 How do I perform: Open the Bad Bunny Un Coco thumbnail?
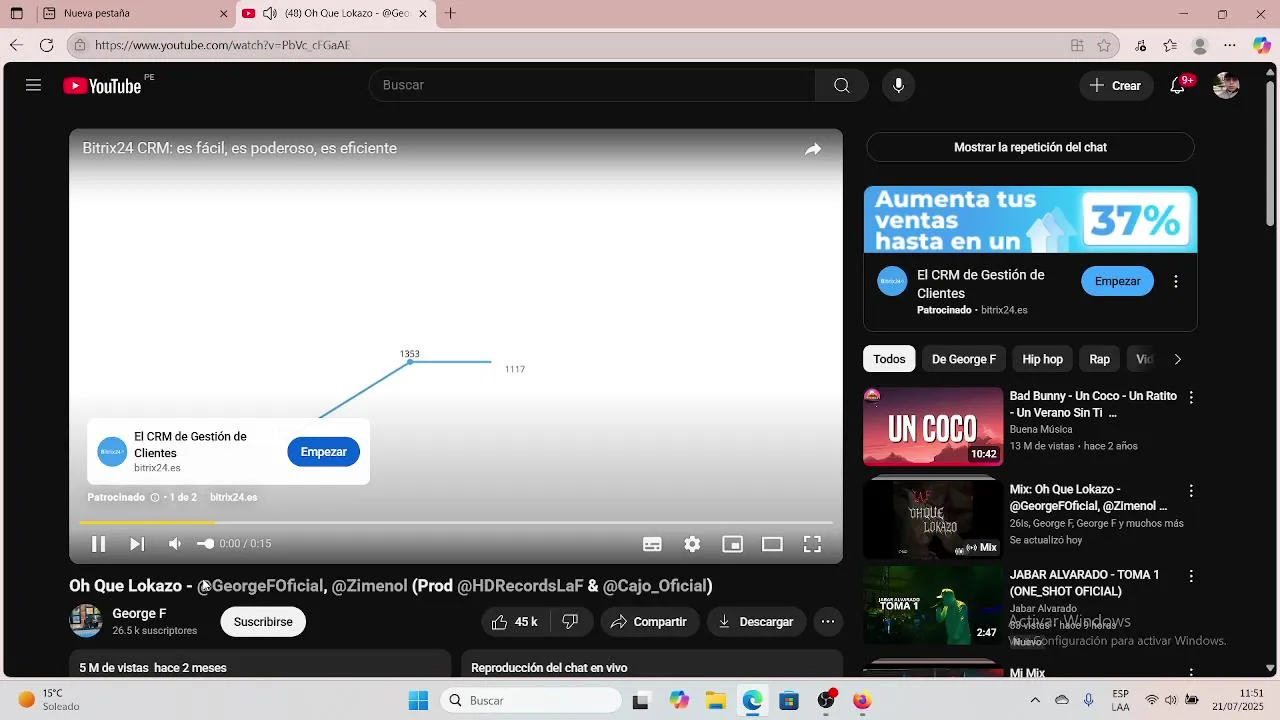point(933,427)
